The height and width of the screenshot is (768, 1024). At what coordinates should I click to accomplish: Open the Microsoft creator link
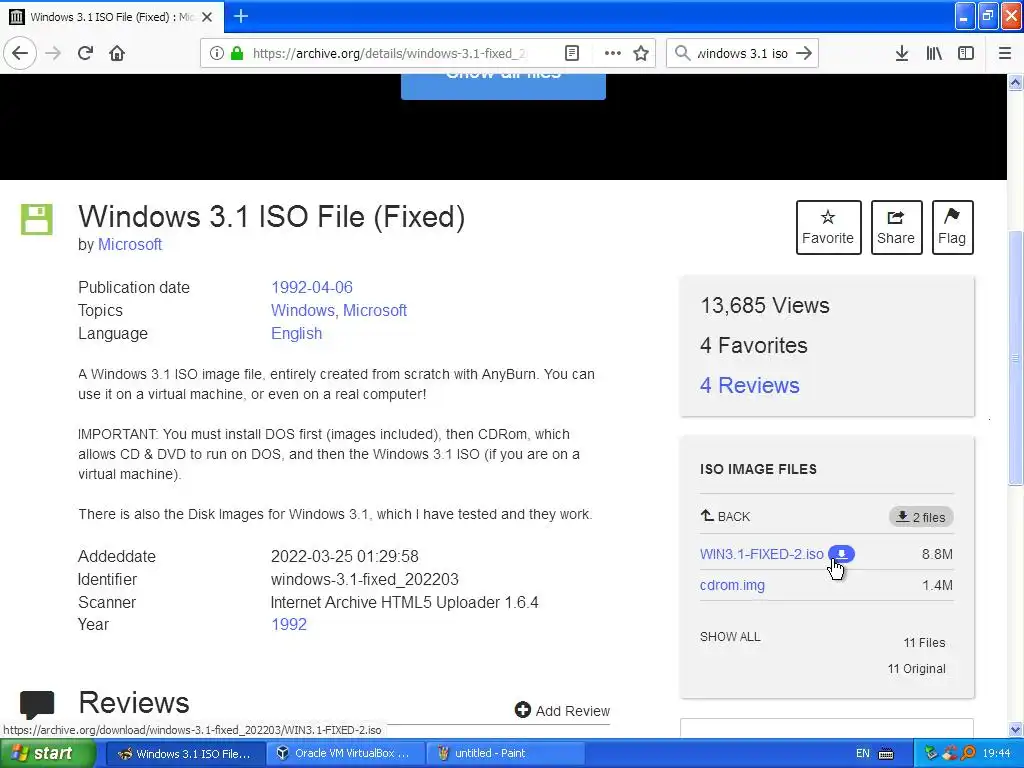click(129, 244)
